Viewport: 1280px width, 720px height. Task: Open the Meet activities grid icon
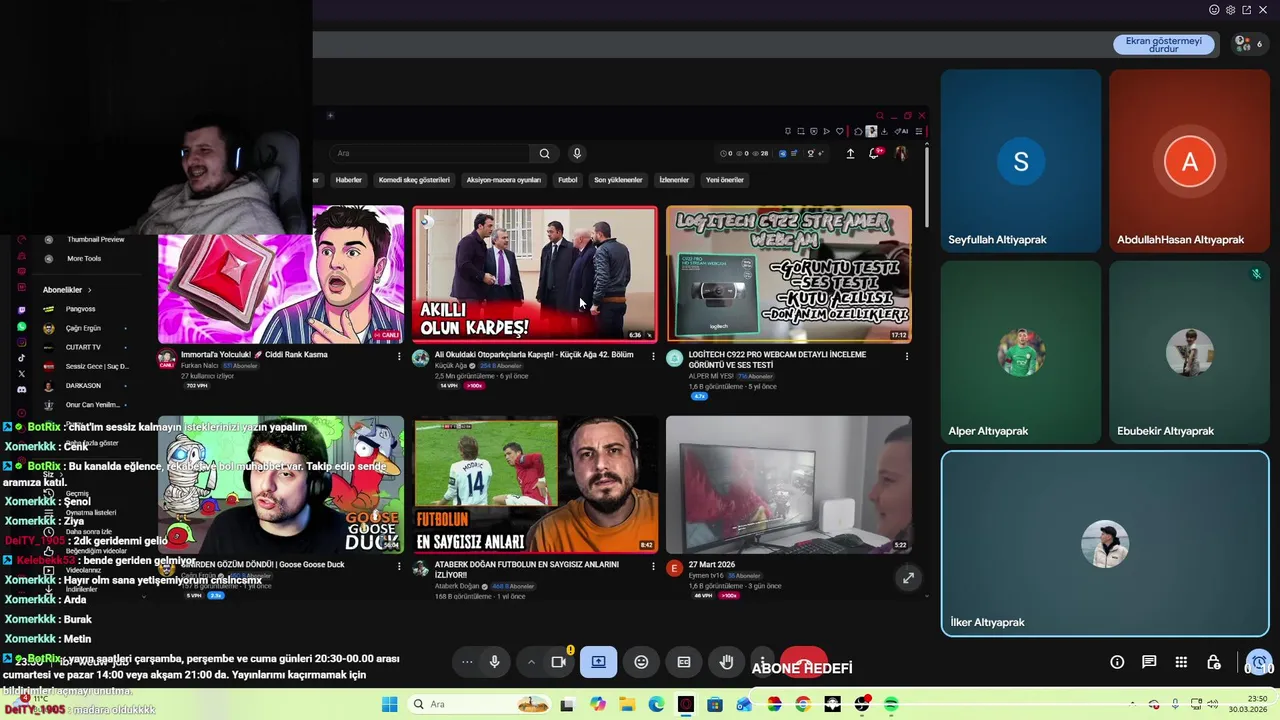coord(1181,662)
